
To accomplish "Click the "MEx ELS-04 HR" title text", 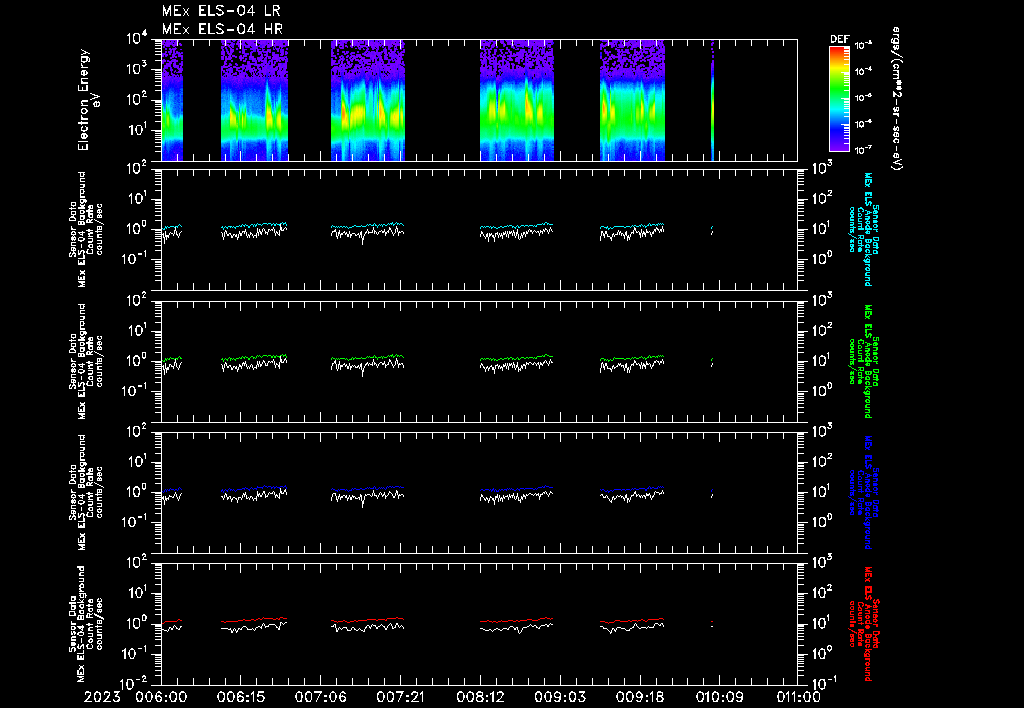I will (222, 29).
